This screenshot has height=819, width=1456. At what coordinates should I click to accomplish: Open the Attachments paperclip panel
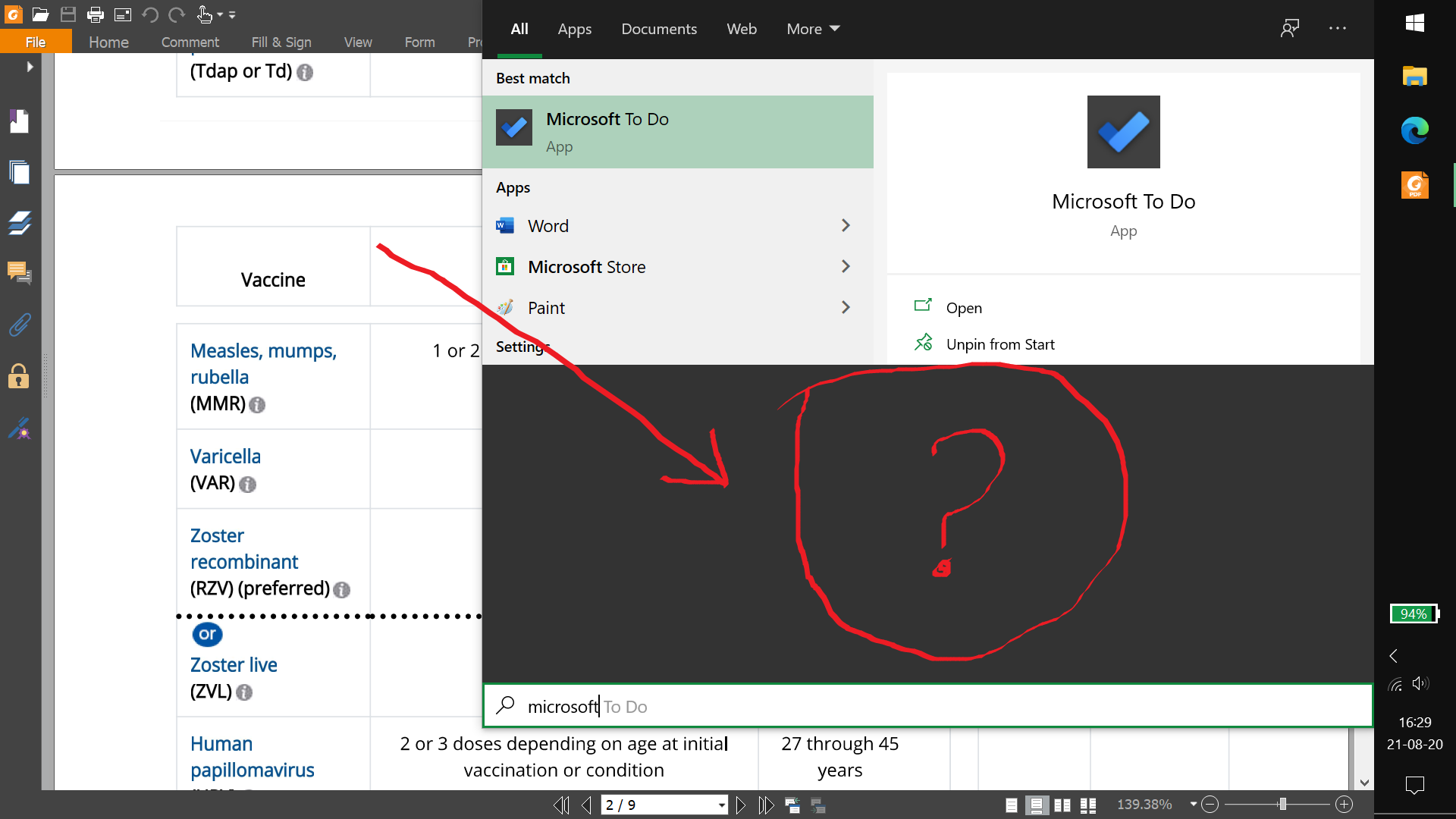pyautogui.click(x=19, y=325)
